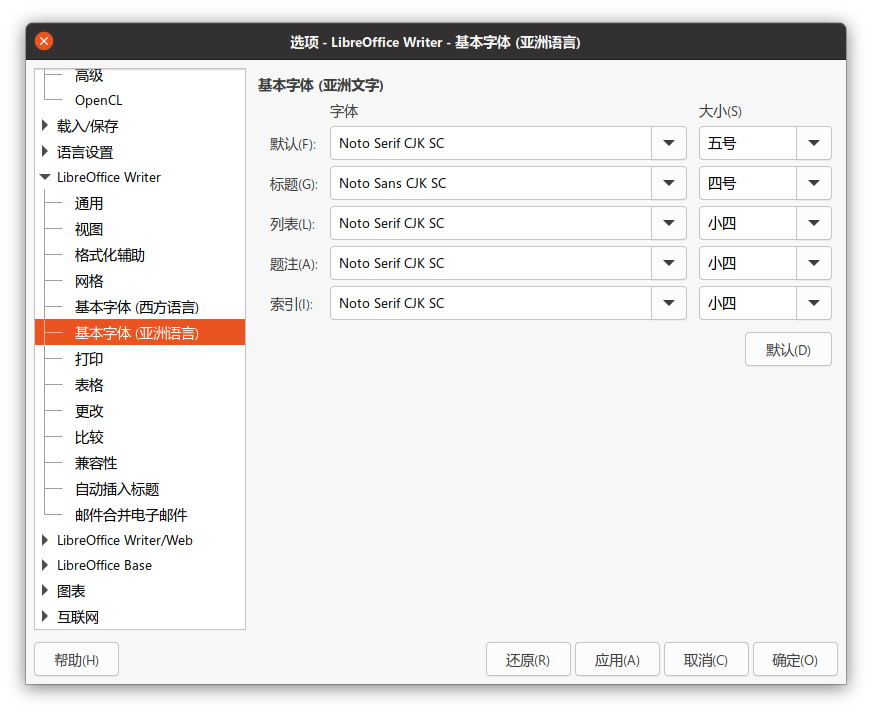The image size is (872, 713).
Task: Select 格式化辅助 in the tree
Action: [110, 255]
